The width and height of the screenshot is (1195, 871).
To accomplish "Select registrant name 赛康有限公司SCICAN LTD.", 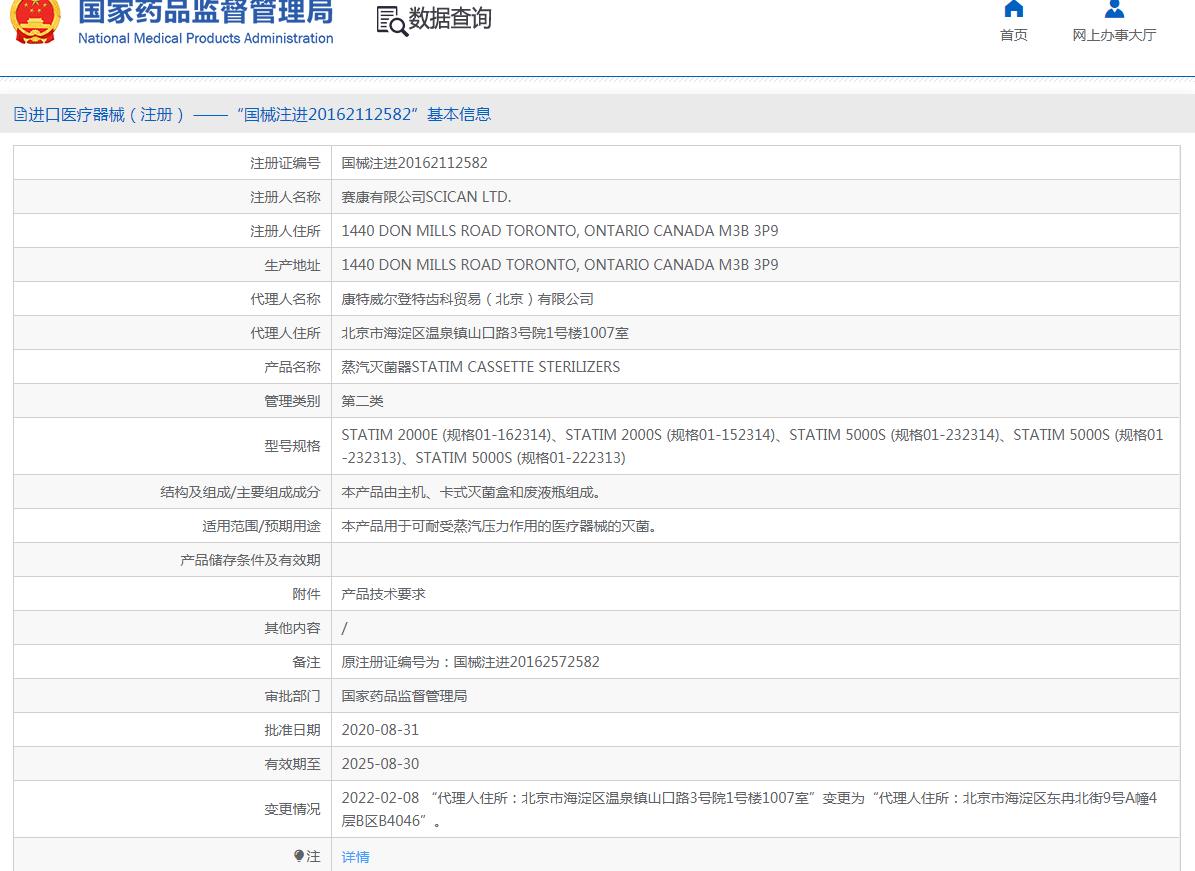I will (x=426, y=197).
